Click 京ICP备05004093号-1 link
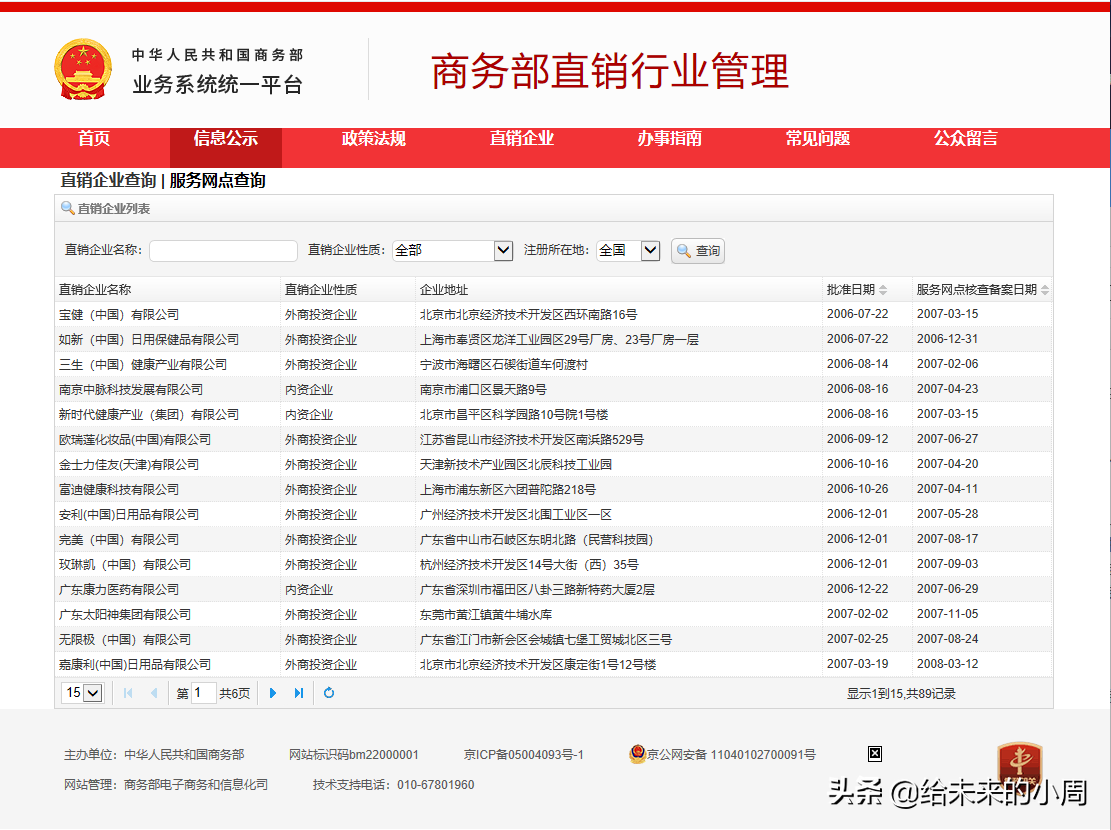Screen dimensions: 1111x830 (x=524, y=755)
